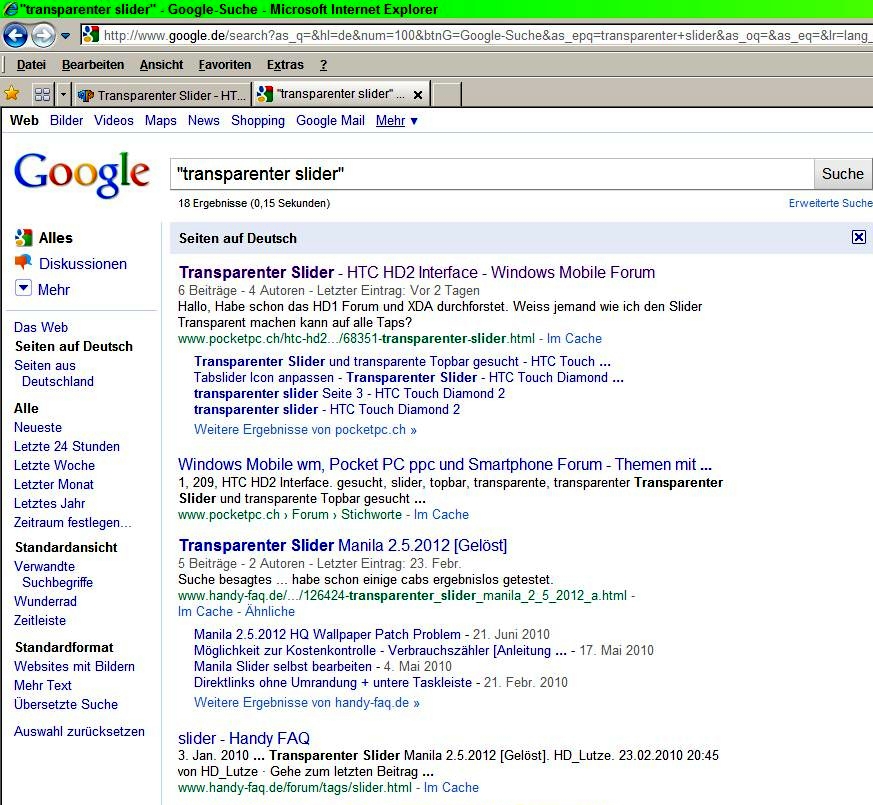Open slider - Handy FAQ result
Viewport: 873px width, 805px height.
(244, 738)
